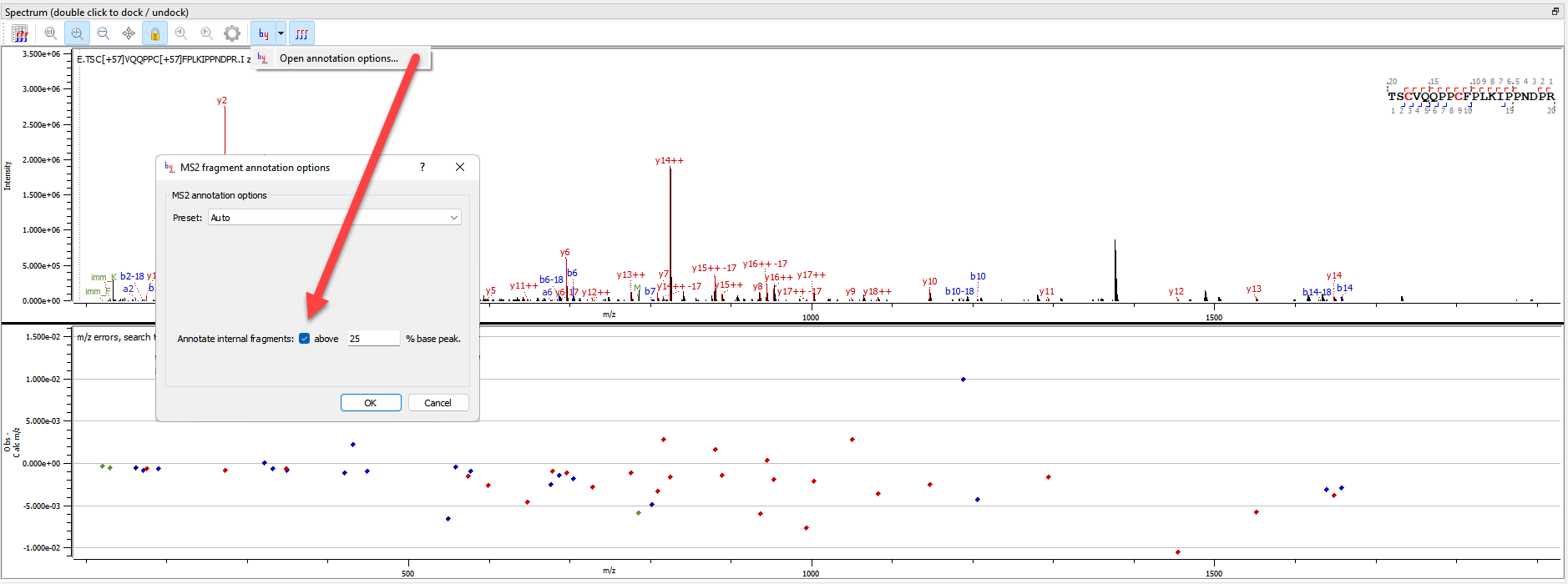The image size is (1568, 584).
Task: Click the imm_K peak label
Action: [x=104, y=277]
